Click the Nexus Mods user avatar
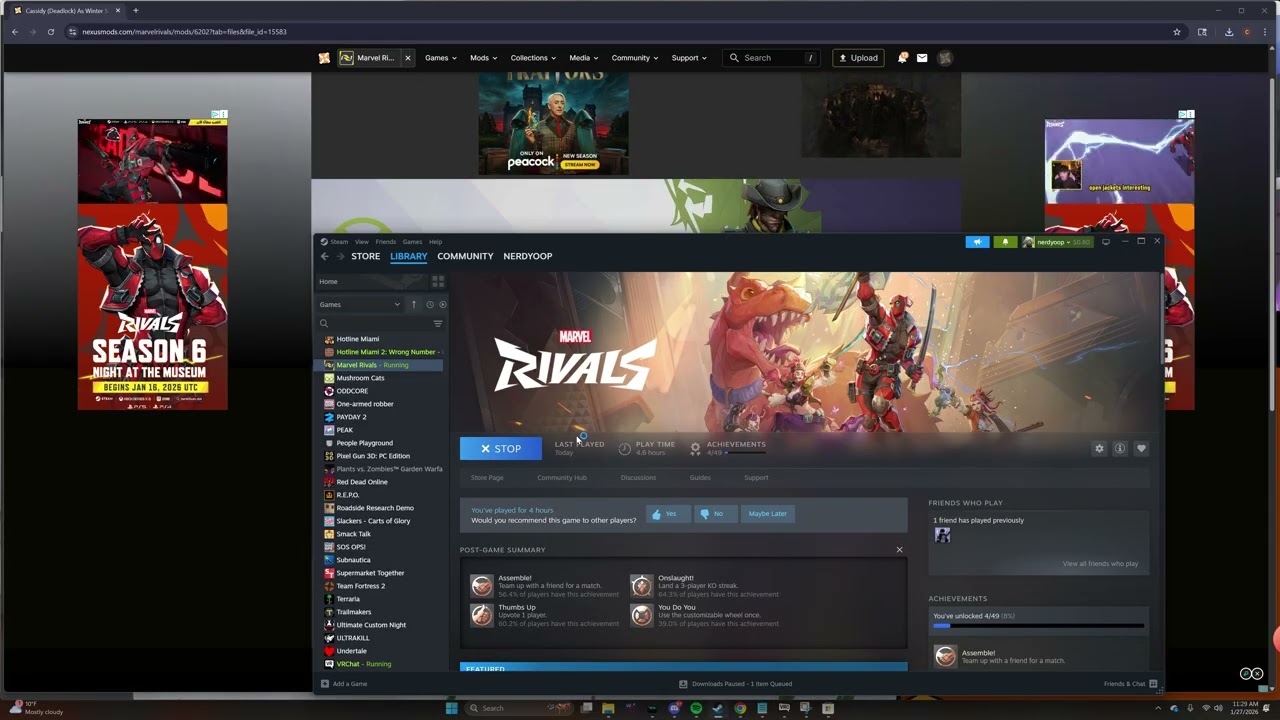Image resolution: width=1280 pixels, height=720 pixels. pyautogui.click(x=945, y=58)
